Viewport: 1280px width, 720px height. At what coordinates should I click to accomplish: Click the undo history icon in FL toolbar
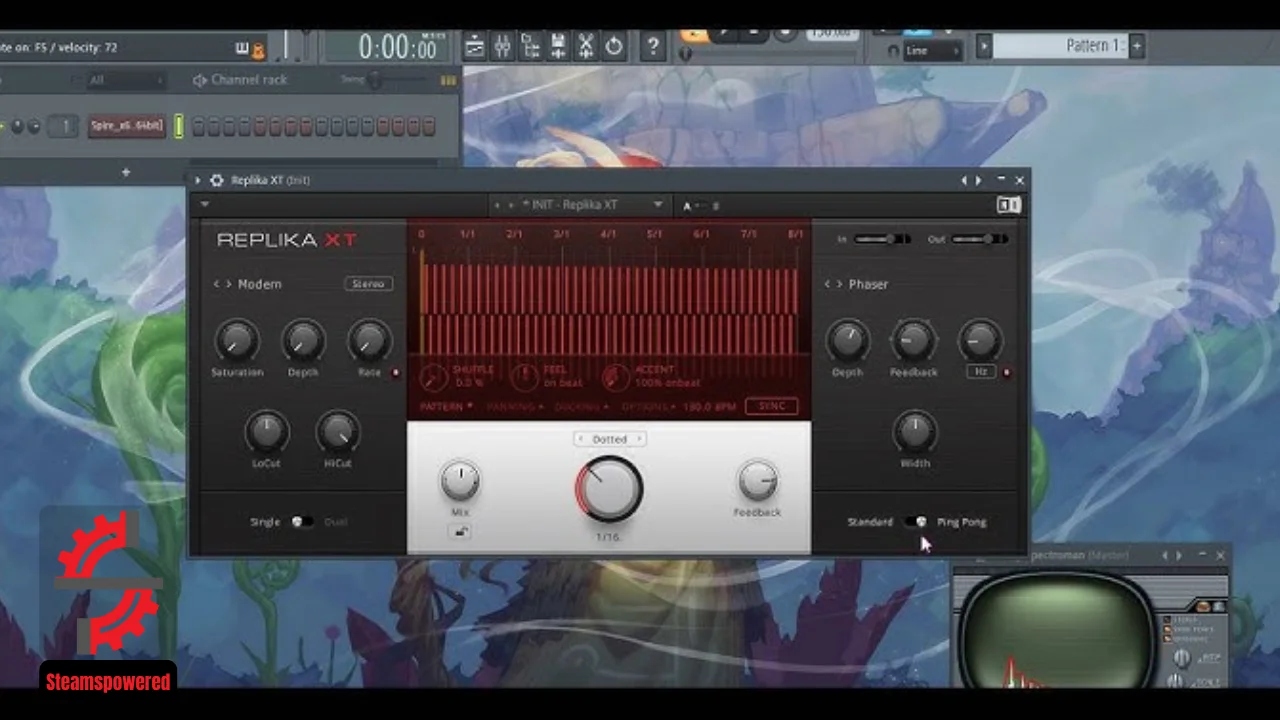point(614,46)
